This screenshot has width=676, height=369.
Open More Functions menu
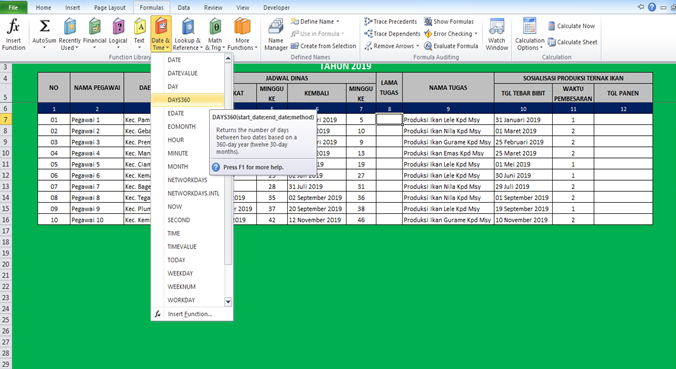click(242, 35)
